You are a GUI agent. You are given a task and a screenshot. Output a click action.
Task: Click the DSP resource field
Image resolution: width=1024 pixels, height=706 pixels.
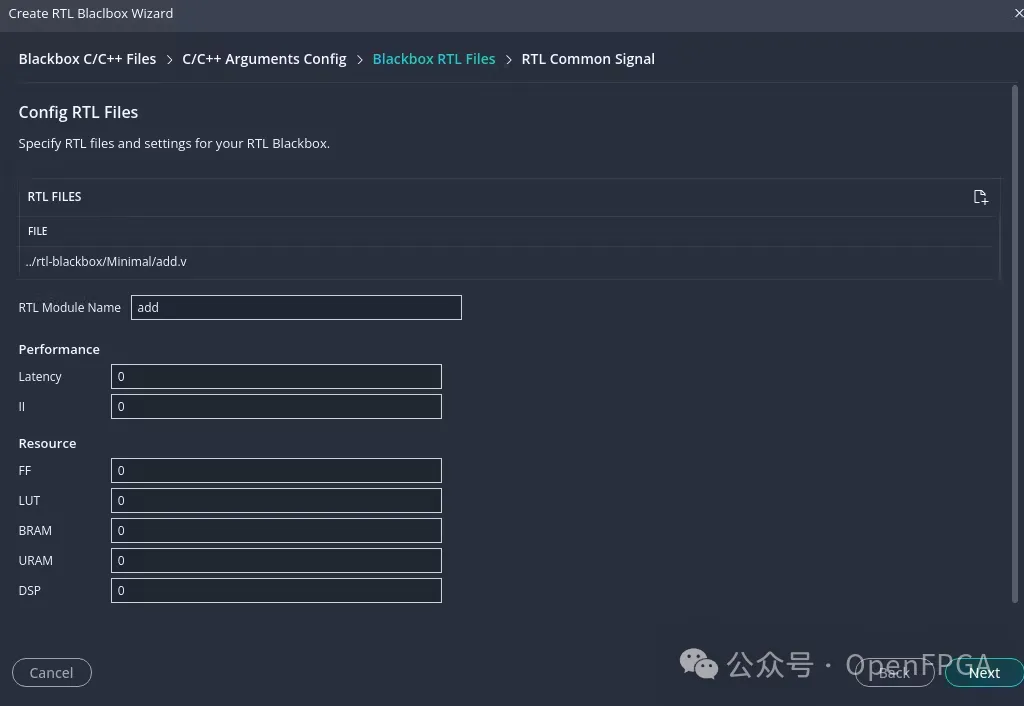tap(276, 591)
